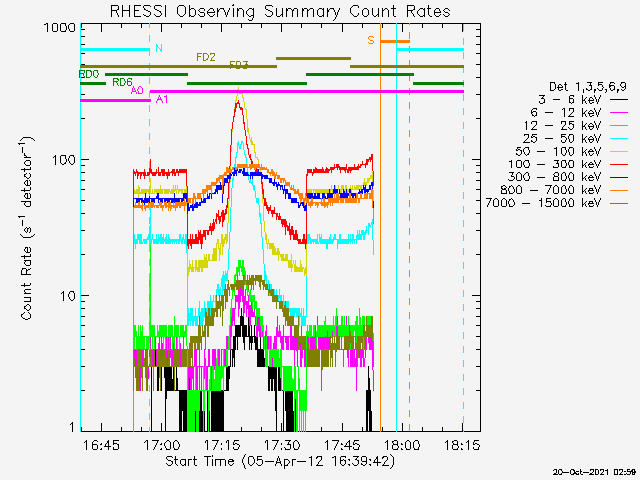Screen dimensions: 640x480
Task: Click the timestamp '20-Oct-2021 02:59'
Action: point(595,472)
